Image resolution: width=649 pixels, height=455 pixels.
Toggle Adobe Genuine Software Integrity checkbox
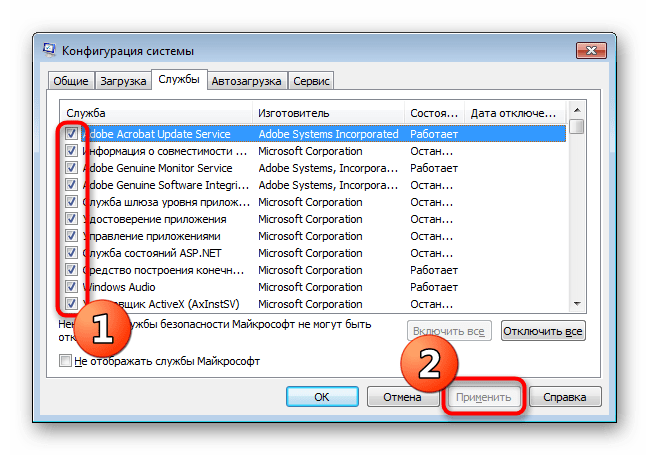pyautogui.click(x=71, y=185)
